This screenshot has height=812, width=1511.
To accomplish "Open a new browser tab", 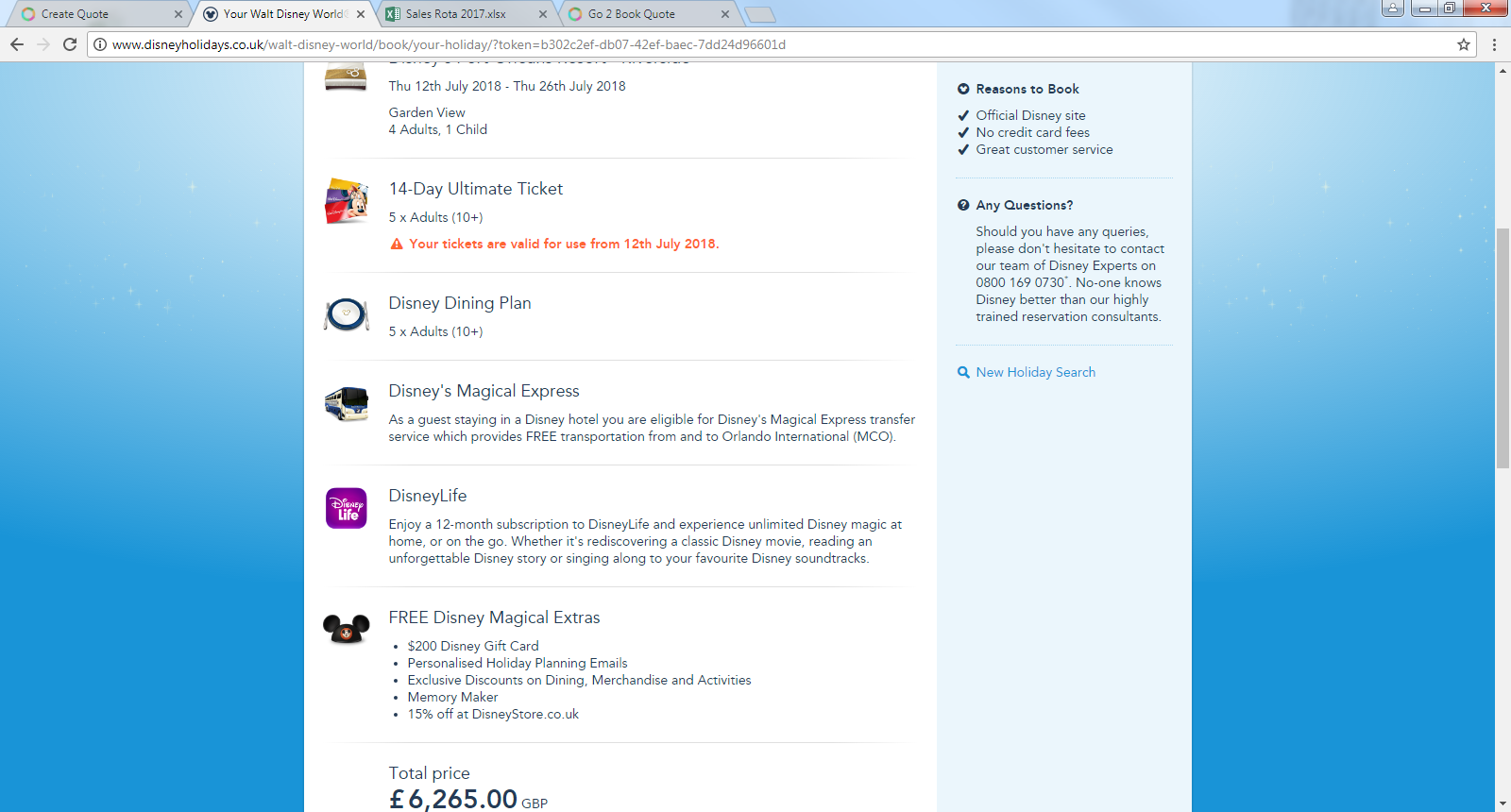I will tap(760, 14).
